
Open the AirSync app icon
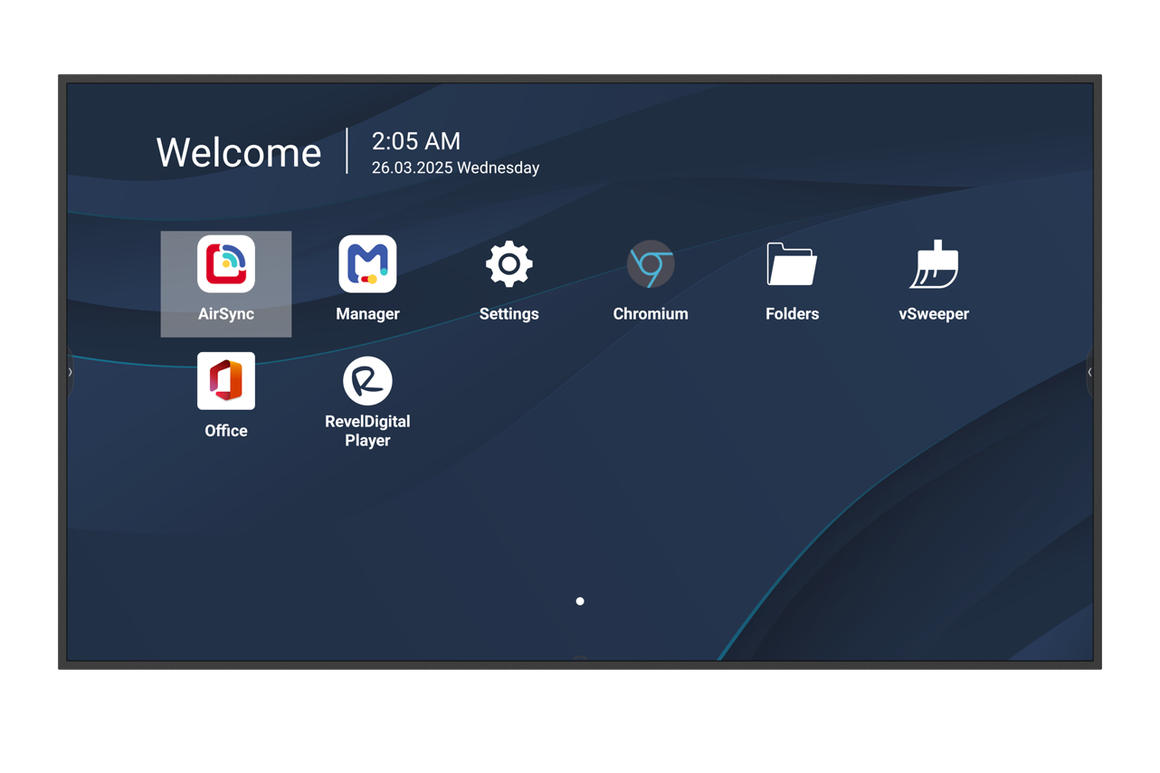point(226,264)
